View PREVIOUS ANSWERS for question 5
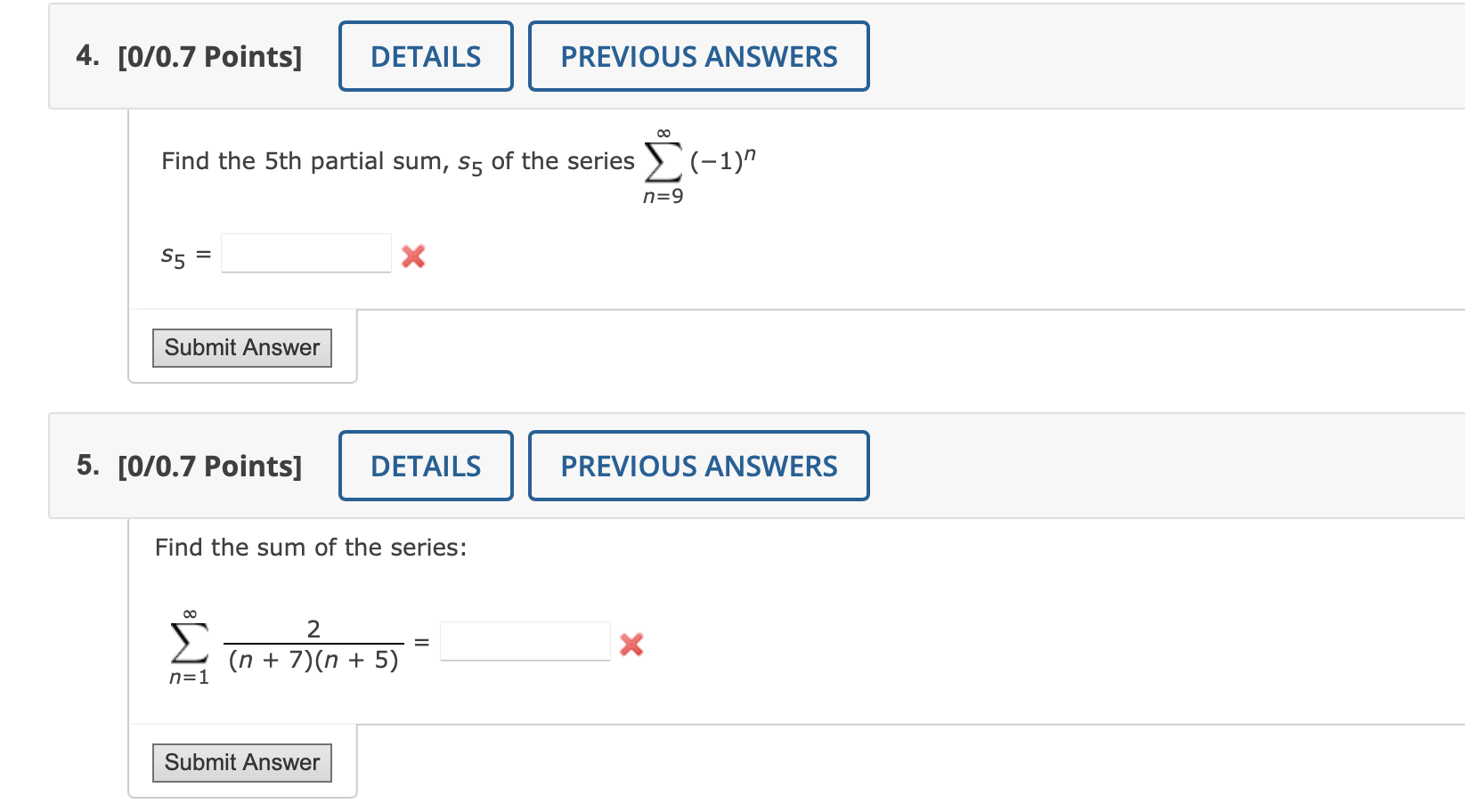This screenshot has height=812, width=1465. click(x=698, y=465)
